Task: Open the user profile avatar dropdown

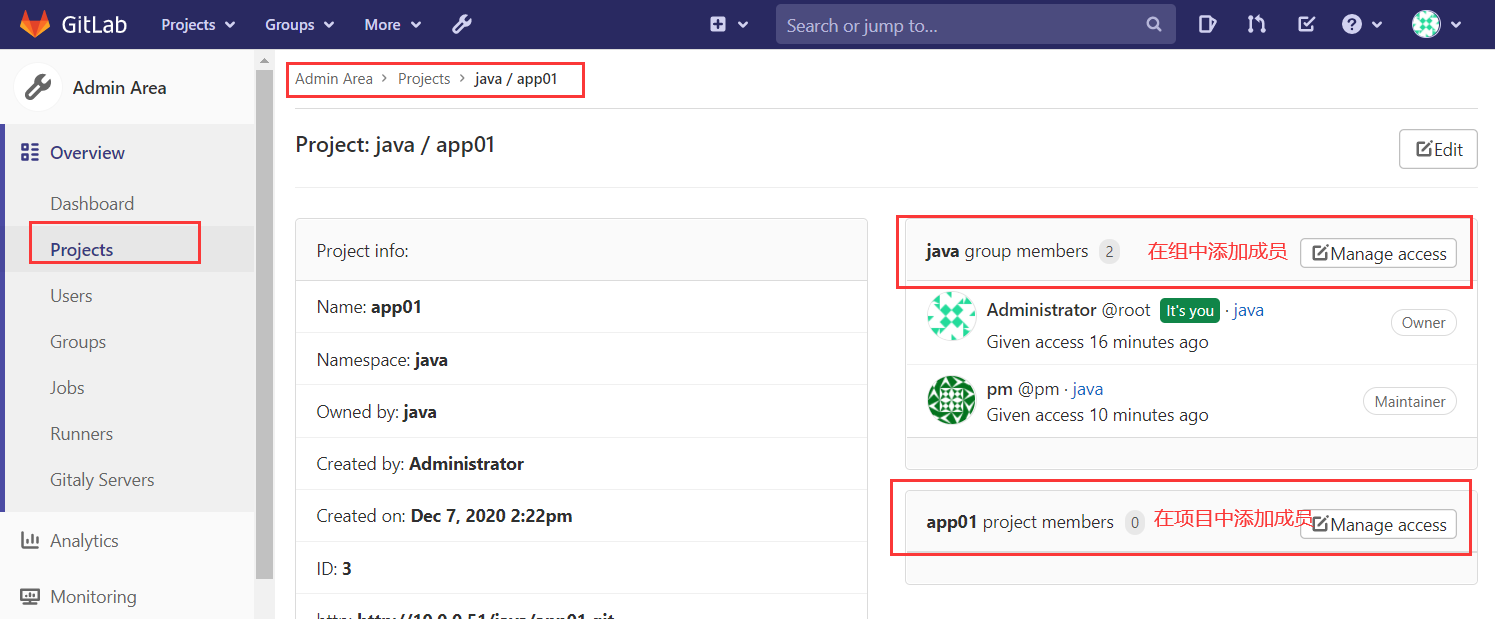Action: click(1436, 24)
